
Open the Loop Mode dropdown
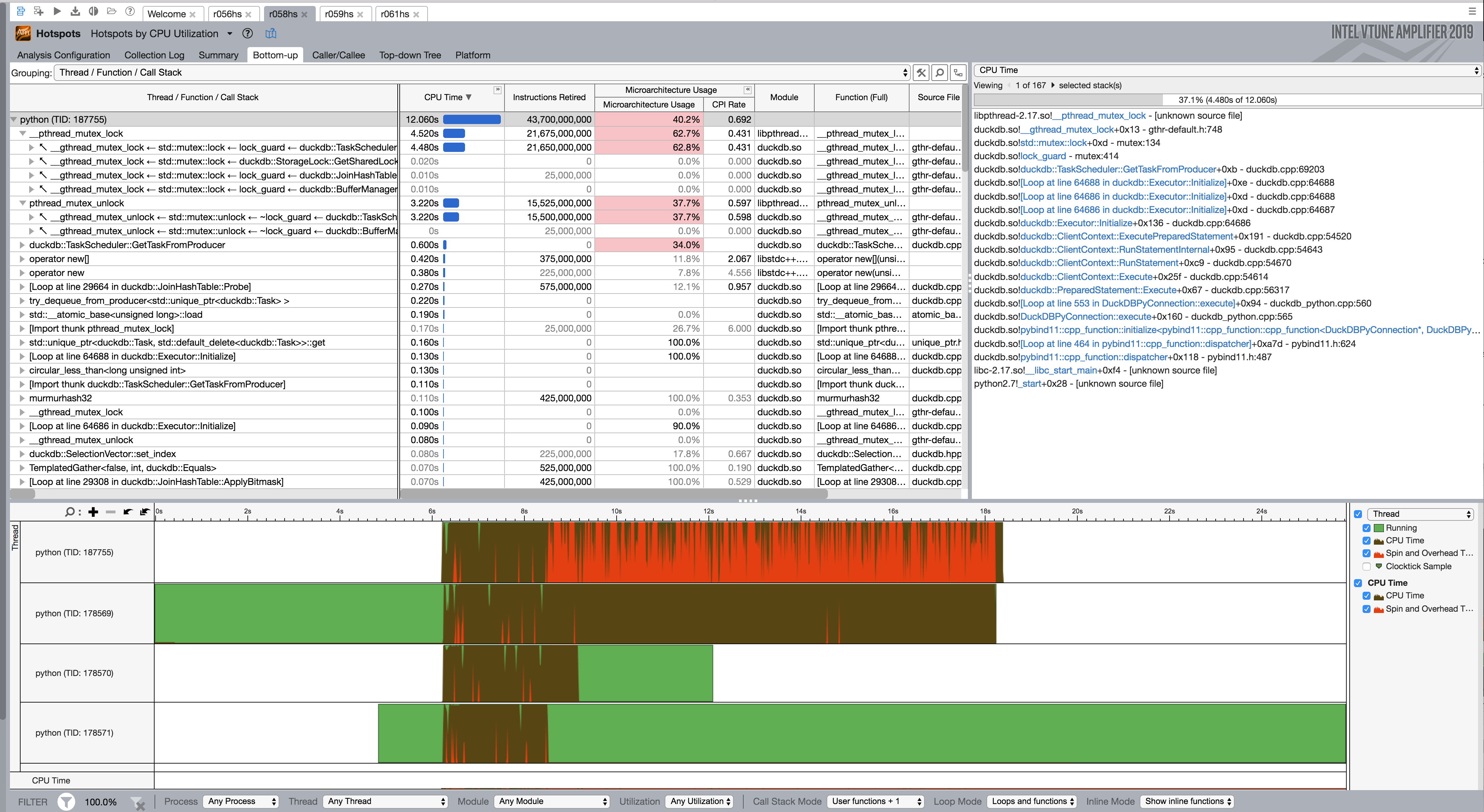pos(1032,802)
